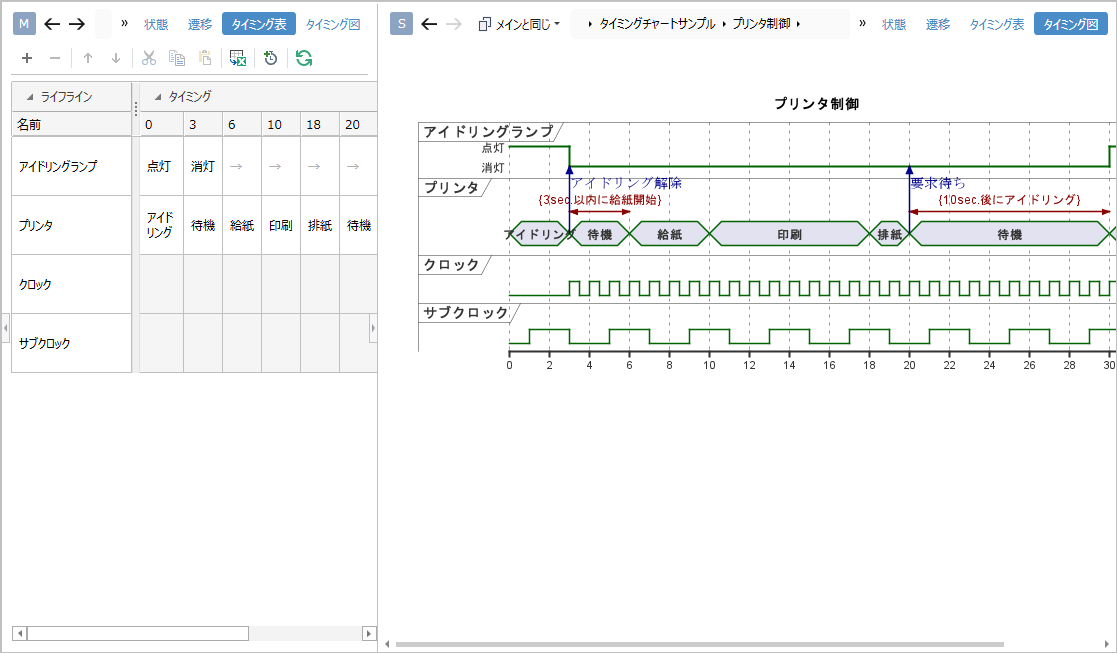
Task: Navigate back with the left arrow in the right panel
Action: tap(429, 23)
